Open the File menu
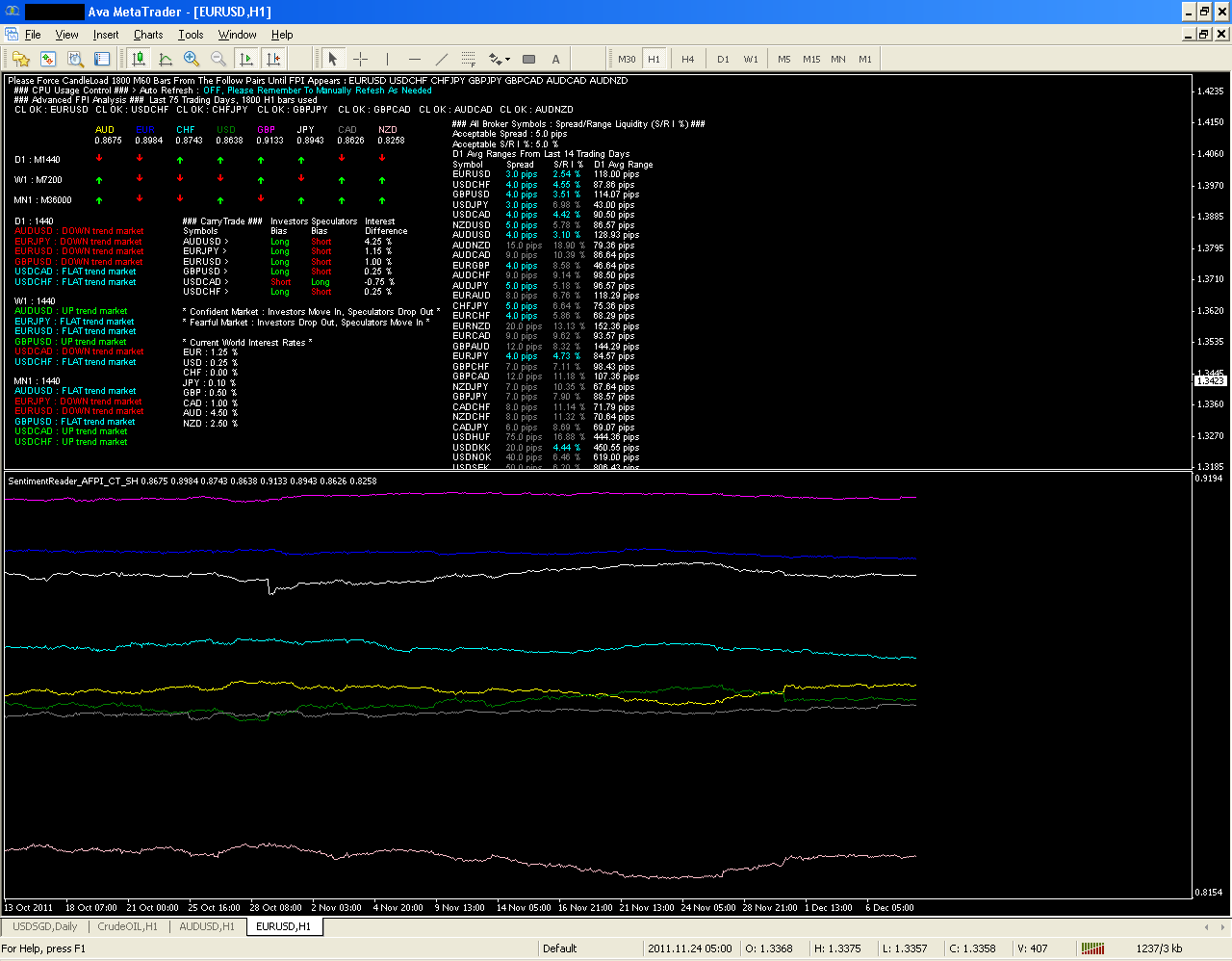Screen dimensions: 1232x961 (33, 35)
